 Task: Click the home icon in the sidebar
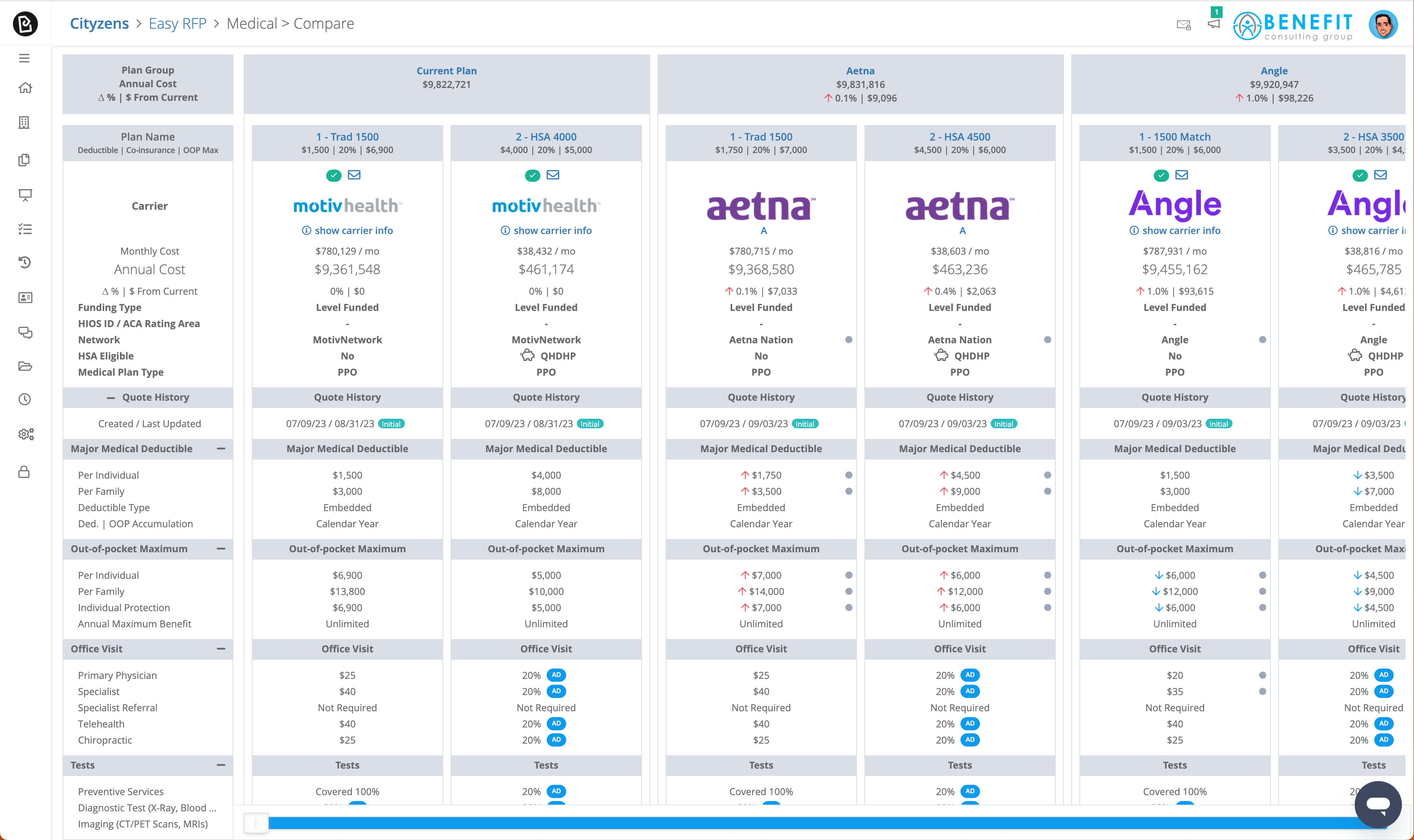(25, 88)
